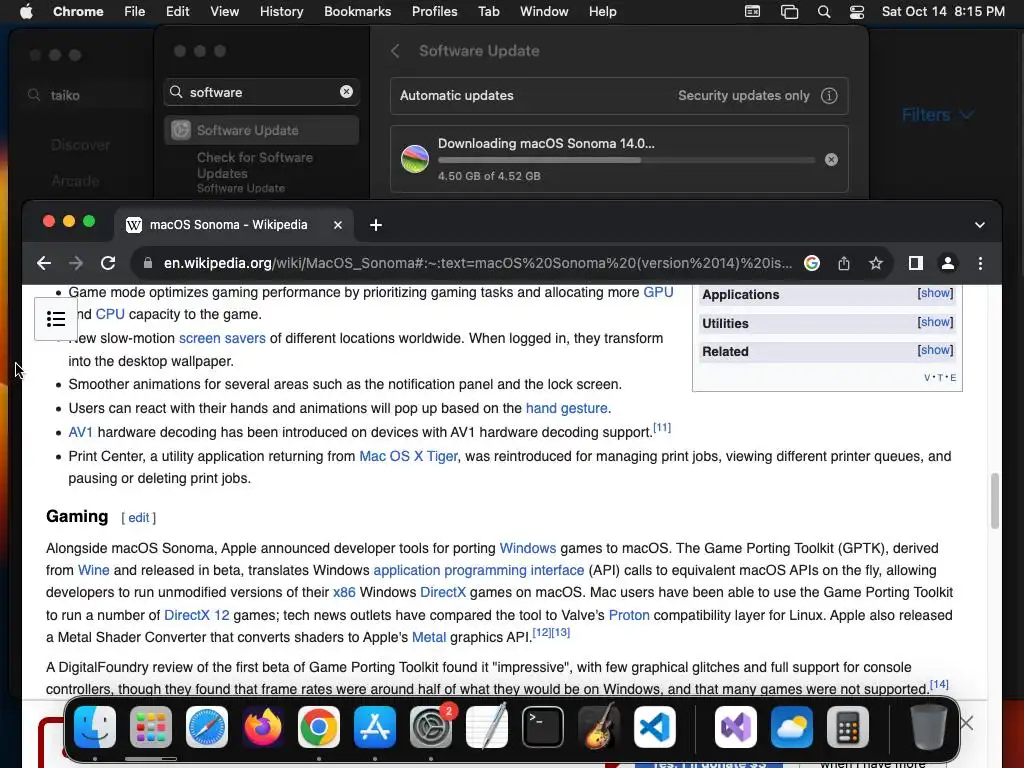Cancel the macOS Sonoma download
The image size is (1024, 768).
[831, 160]
